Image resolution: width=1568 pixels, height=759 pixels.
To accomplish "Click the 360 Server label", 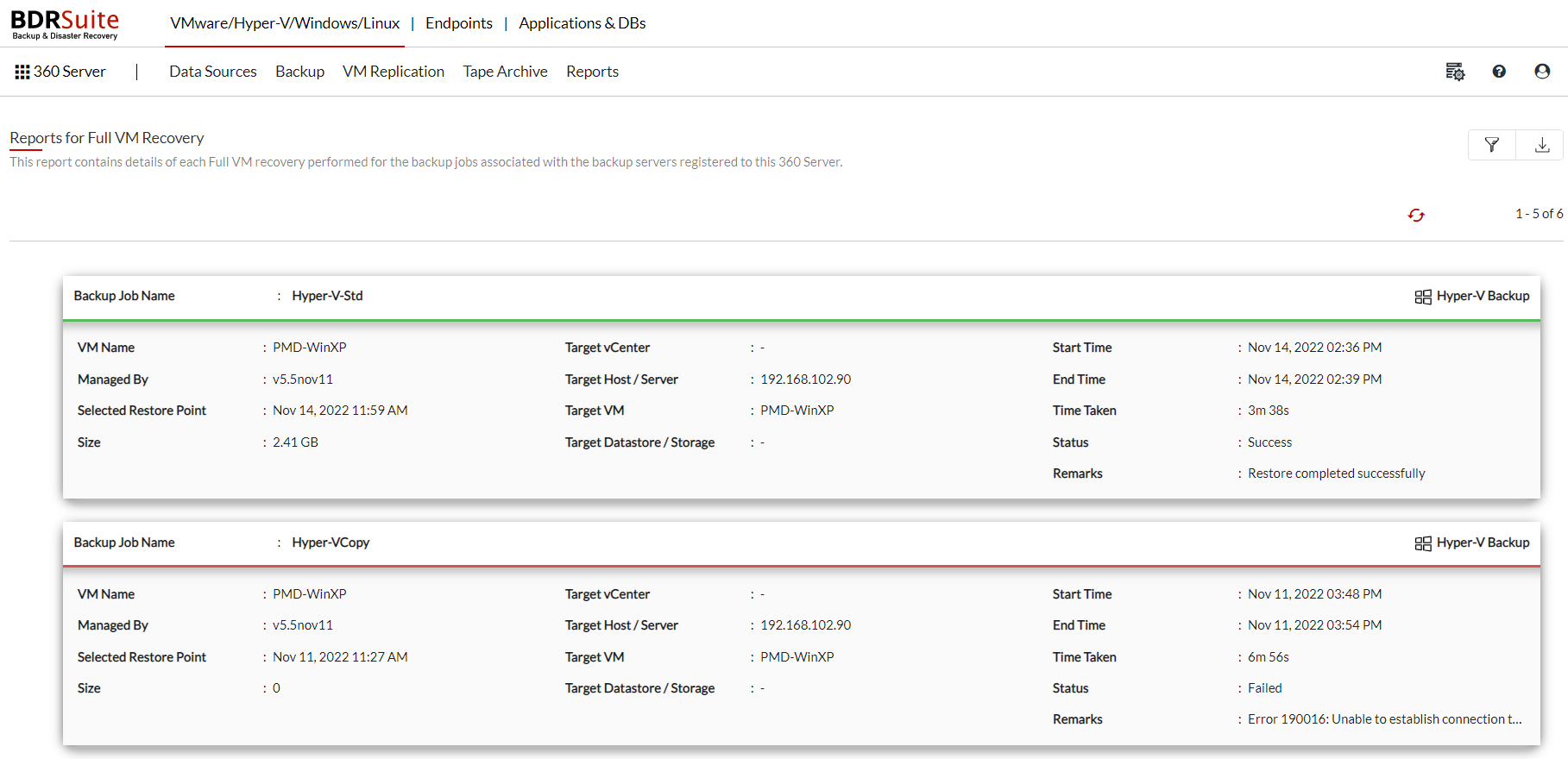I will pos(70,72).
